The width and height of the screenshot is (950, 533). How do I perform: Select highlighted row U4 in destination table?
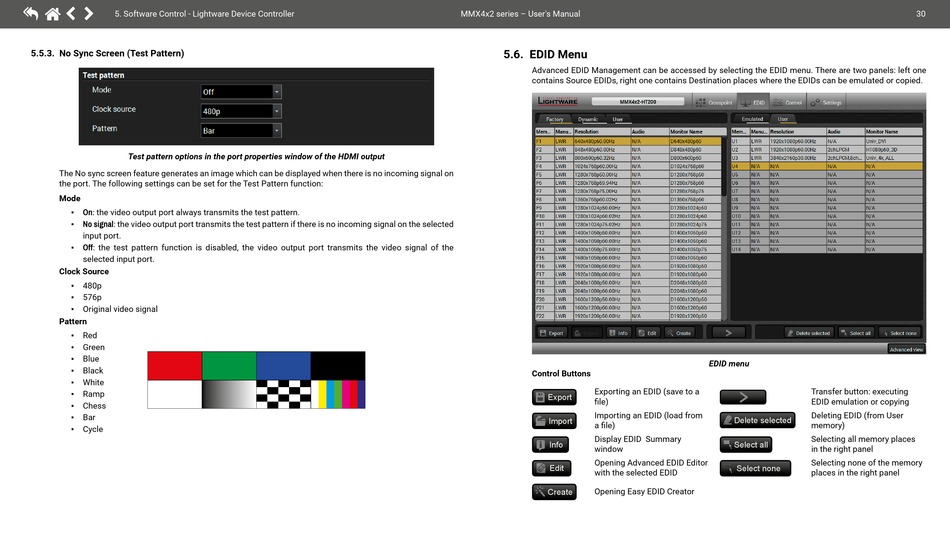click(827, 166)
